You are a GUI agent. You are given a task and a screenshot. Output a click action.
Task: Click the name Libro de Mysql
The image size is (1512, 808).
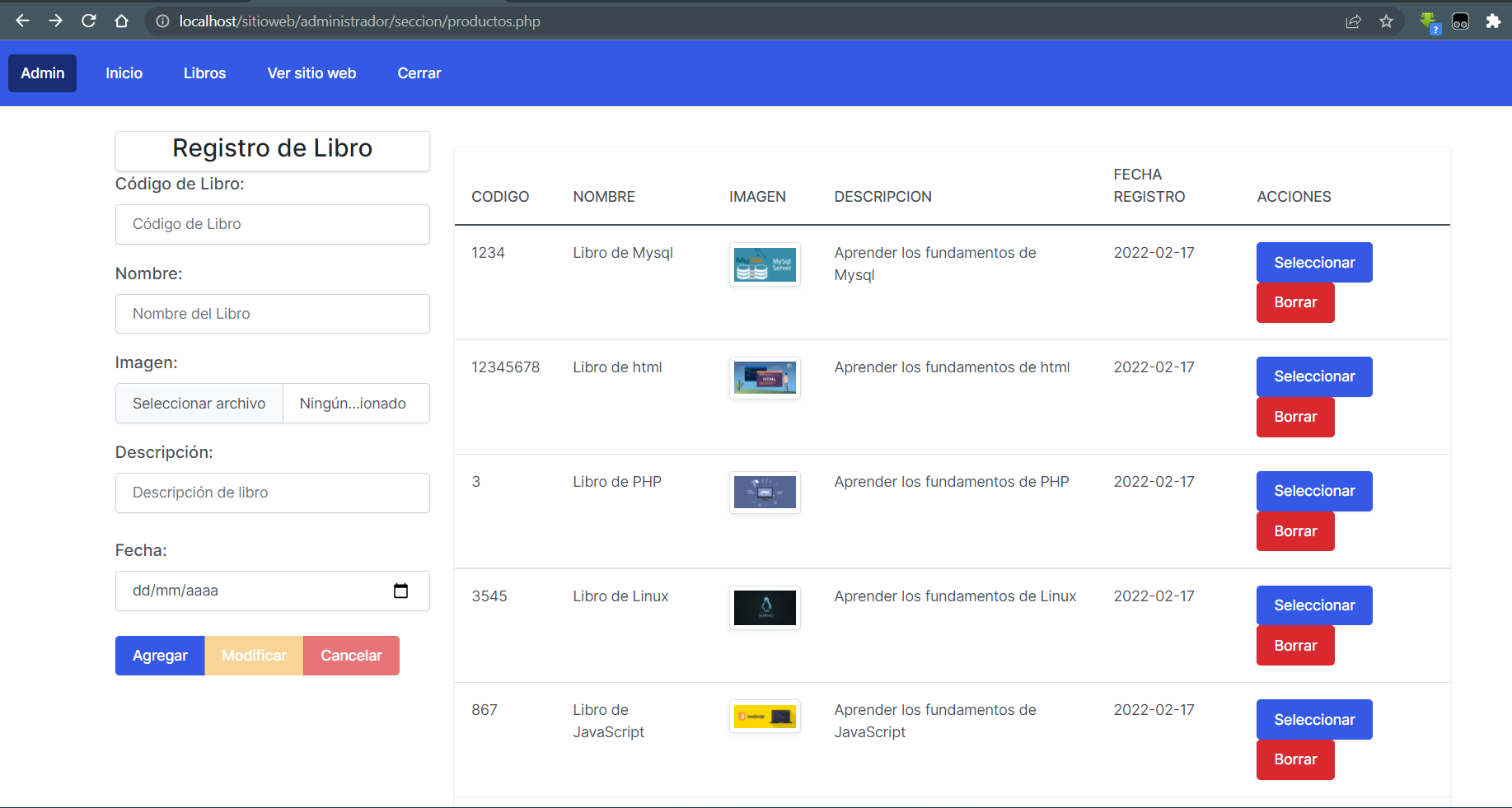coord(623,253)
